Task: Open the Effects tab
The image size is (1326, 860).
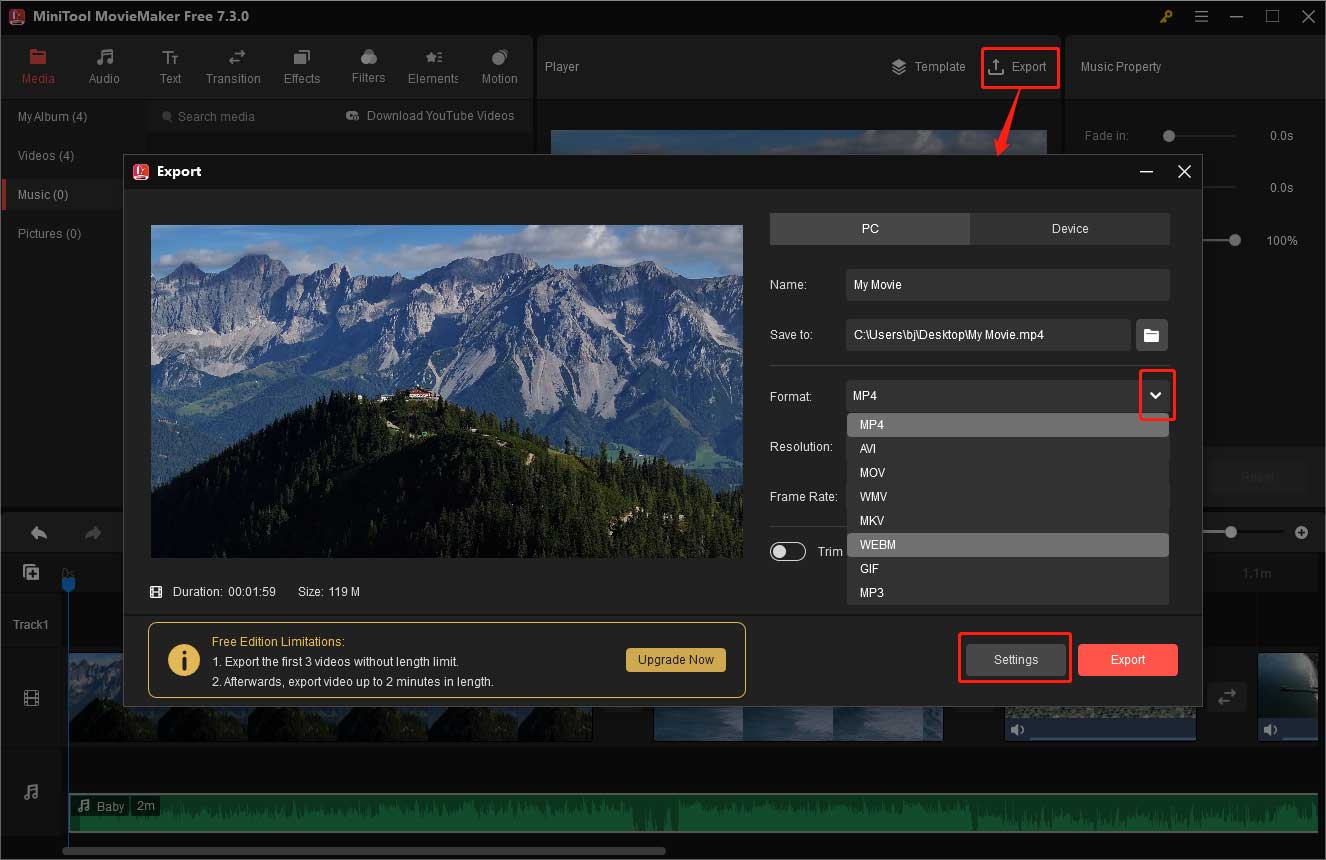Action: pos(301,66)
